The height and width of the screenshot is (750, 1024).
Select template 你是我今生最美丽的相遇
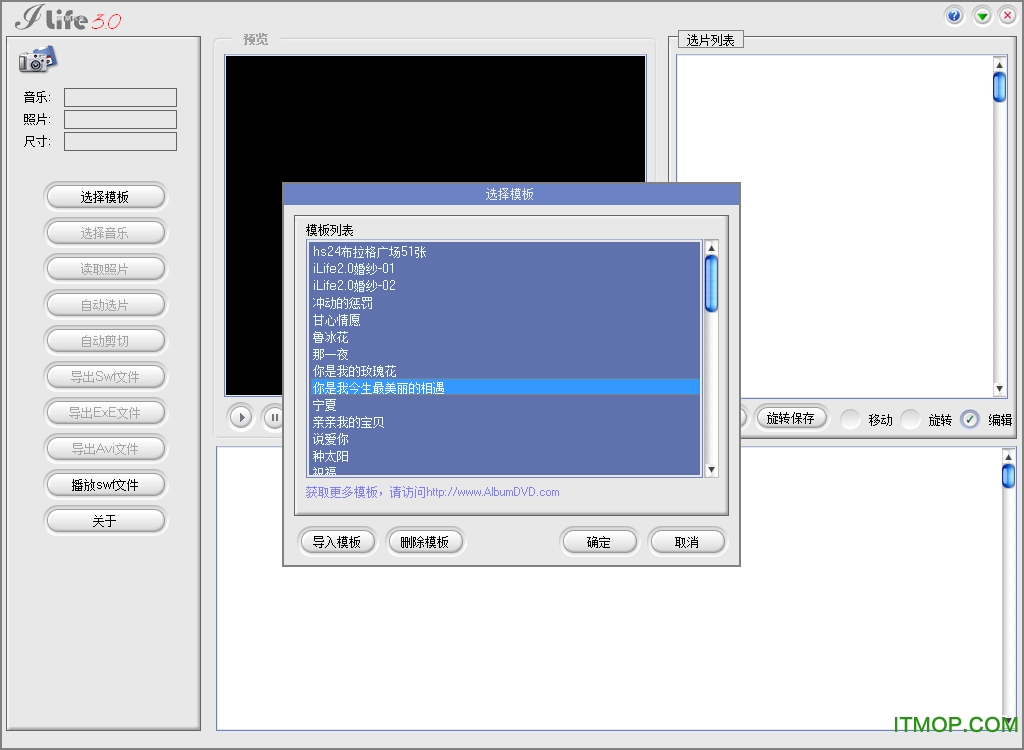pos(504,388)
